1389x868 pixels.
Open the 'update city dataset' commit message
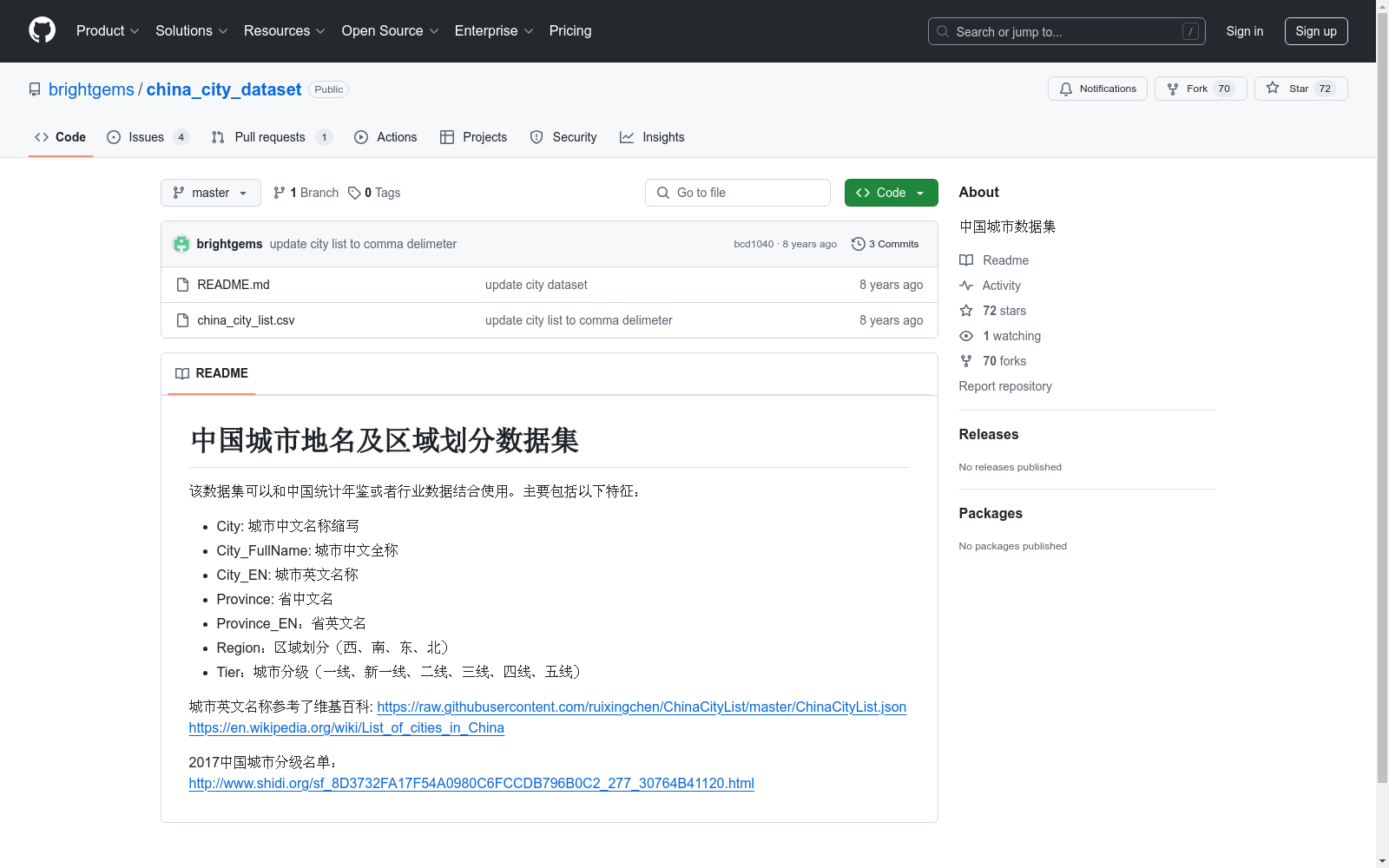pos(537,285)
